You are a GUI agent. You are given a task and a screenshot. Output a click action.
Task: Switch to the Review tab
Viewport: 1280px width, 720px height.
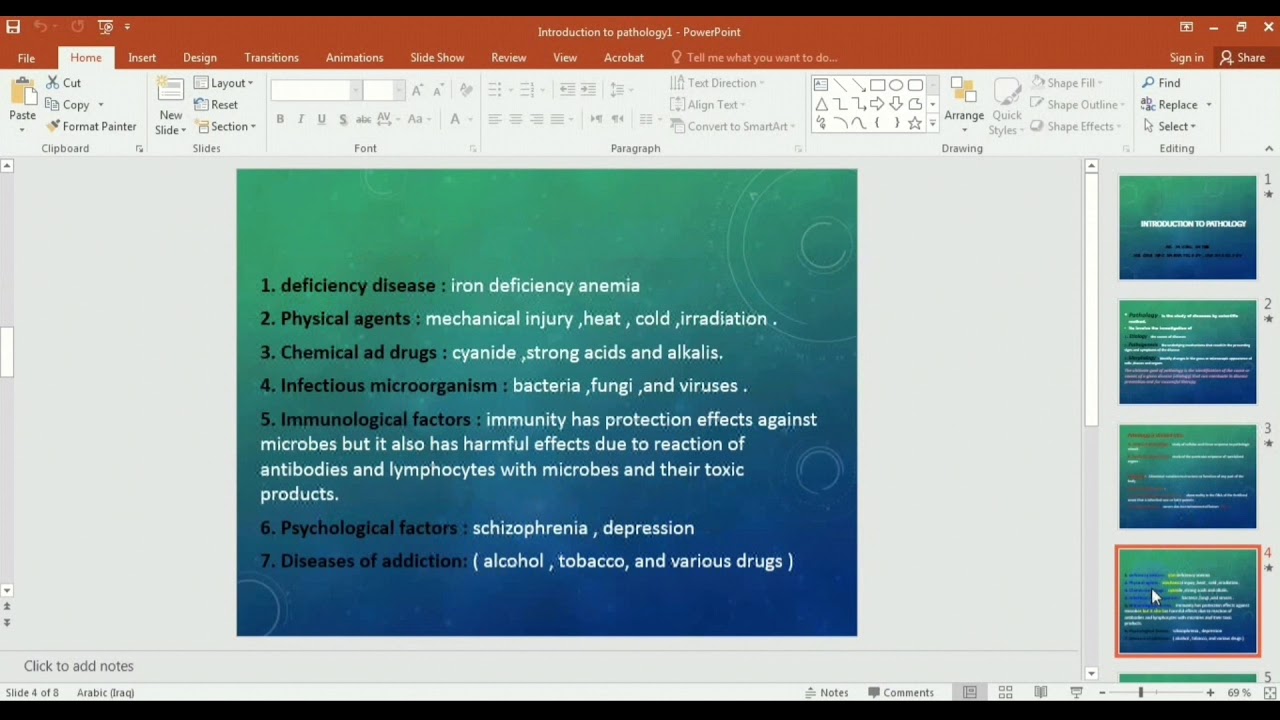pyautogui.click(x=508, y=58)
